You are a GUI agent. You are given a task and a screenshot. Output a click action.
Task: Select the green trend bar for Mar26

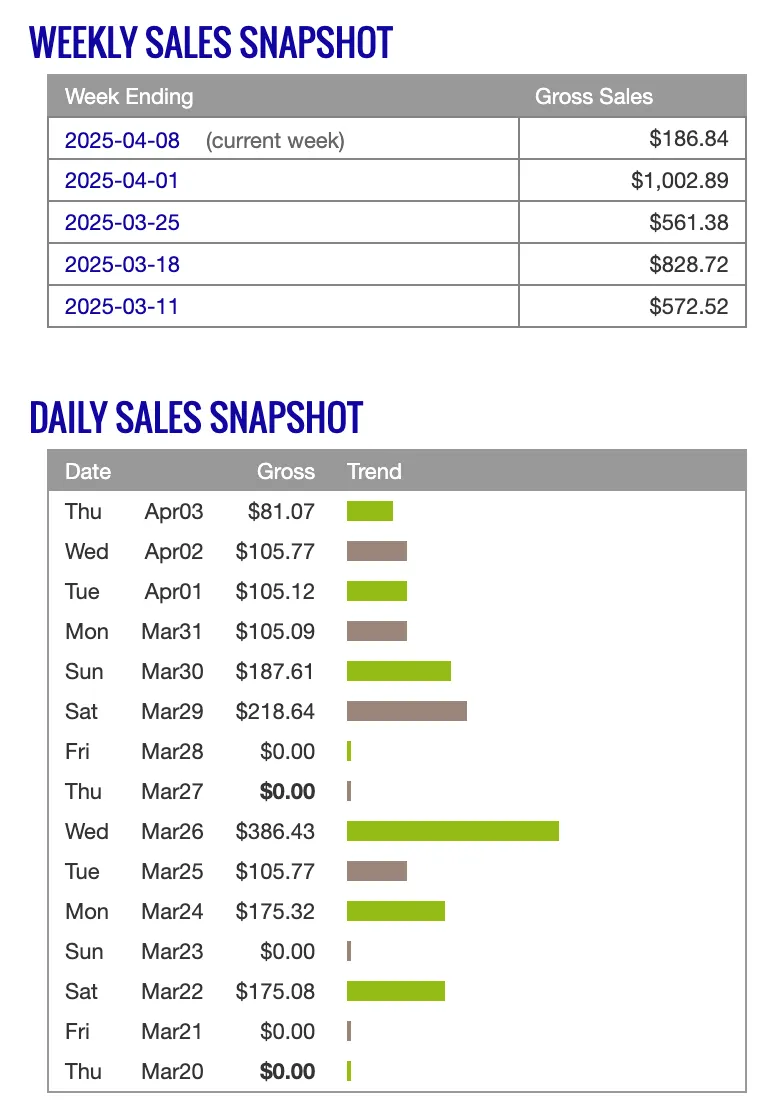pyautogui.click(x=453, y=831)
